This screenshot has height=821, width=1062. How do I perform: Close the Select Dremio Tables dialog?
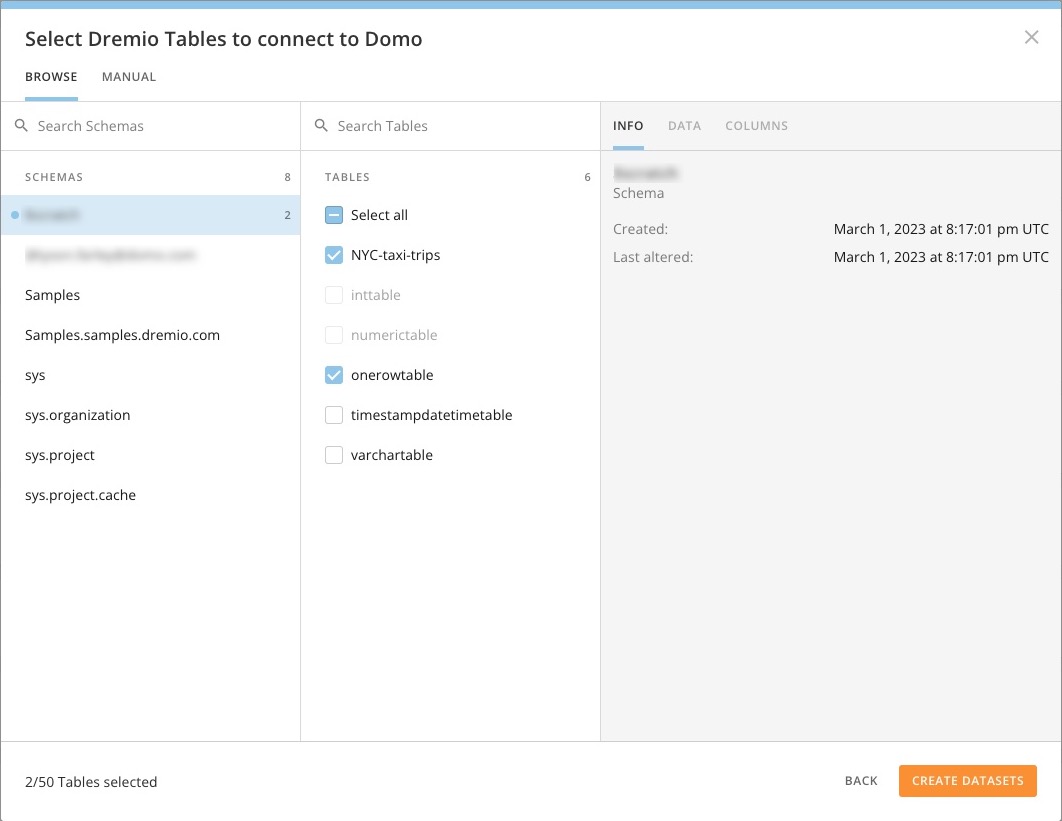[1031, 37]
